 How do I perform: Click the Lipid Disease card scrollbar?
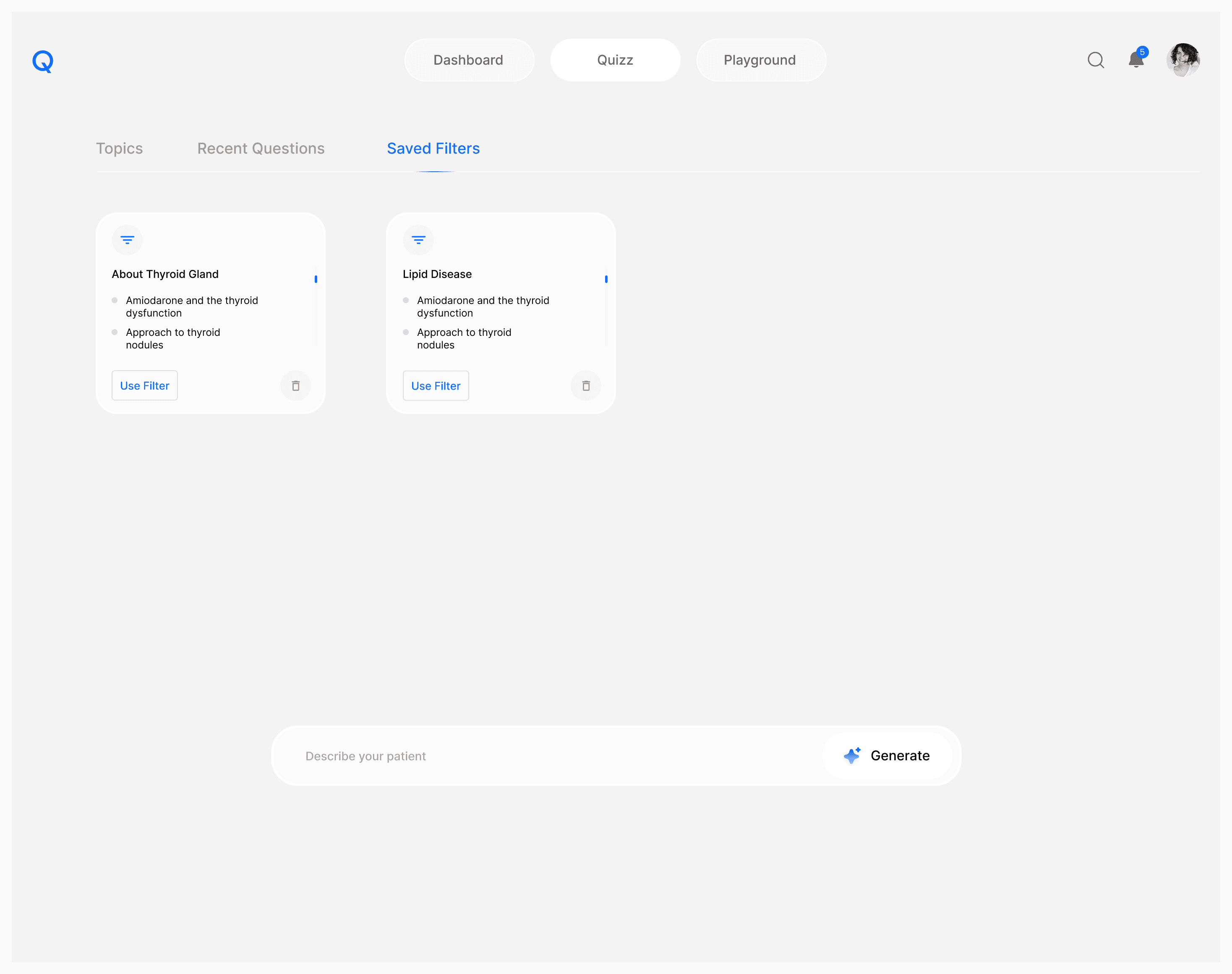[606, 280]
